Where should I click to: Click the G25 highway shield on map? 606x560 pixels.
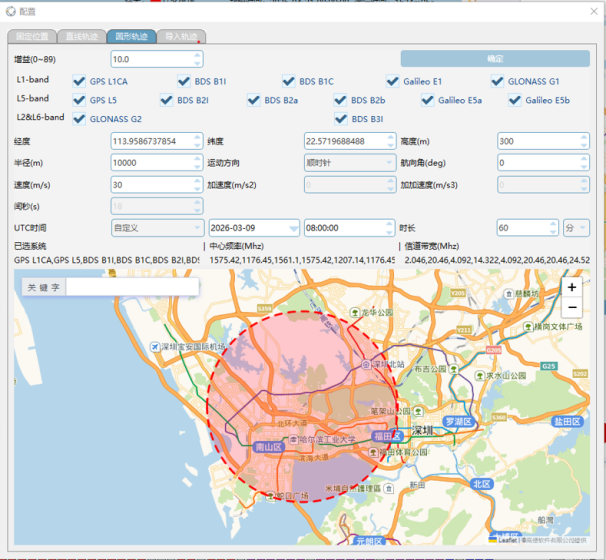pos(549,366)
